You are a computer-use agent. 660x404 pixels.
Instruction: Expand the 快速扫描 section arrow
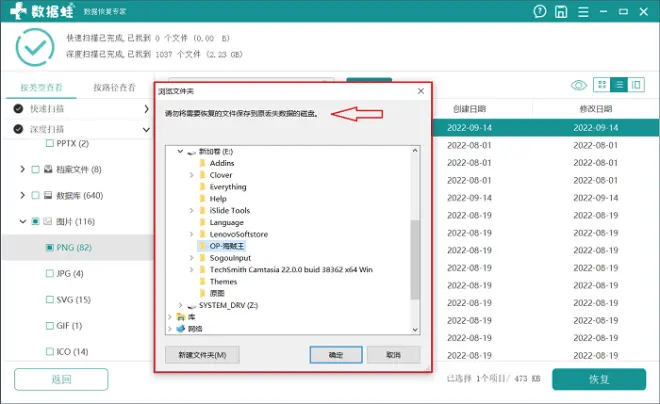point(146,109)
